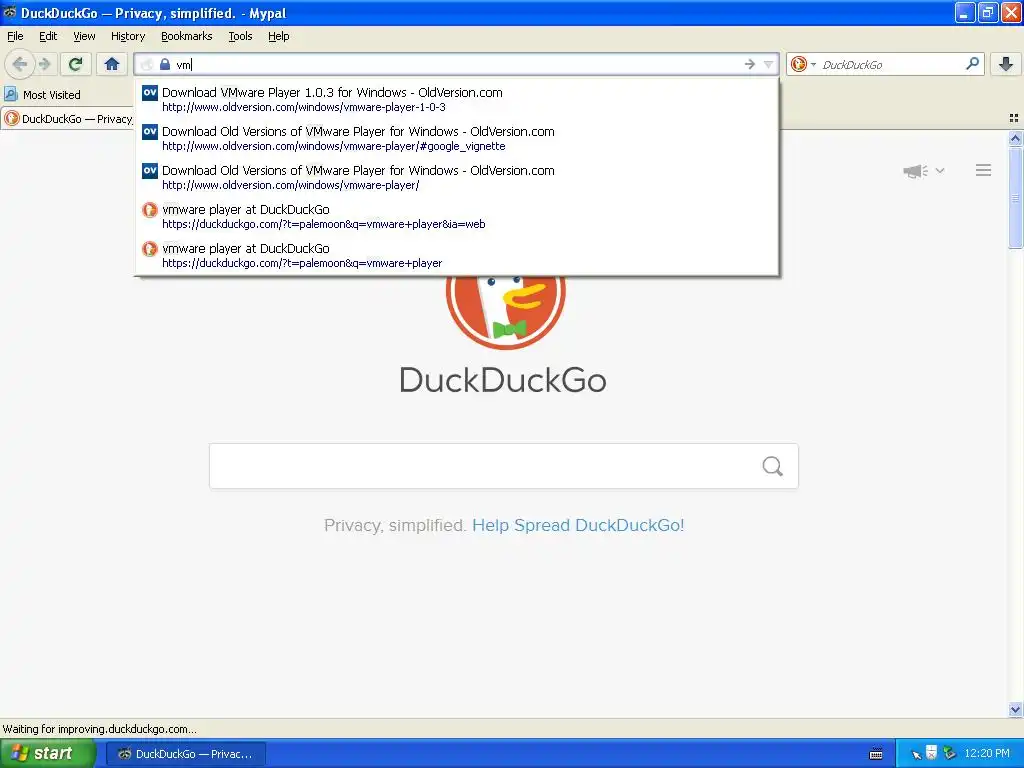Open the Help menu

pyautogui.click(x=278, y=36)
